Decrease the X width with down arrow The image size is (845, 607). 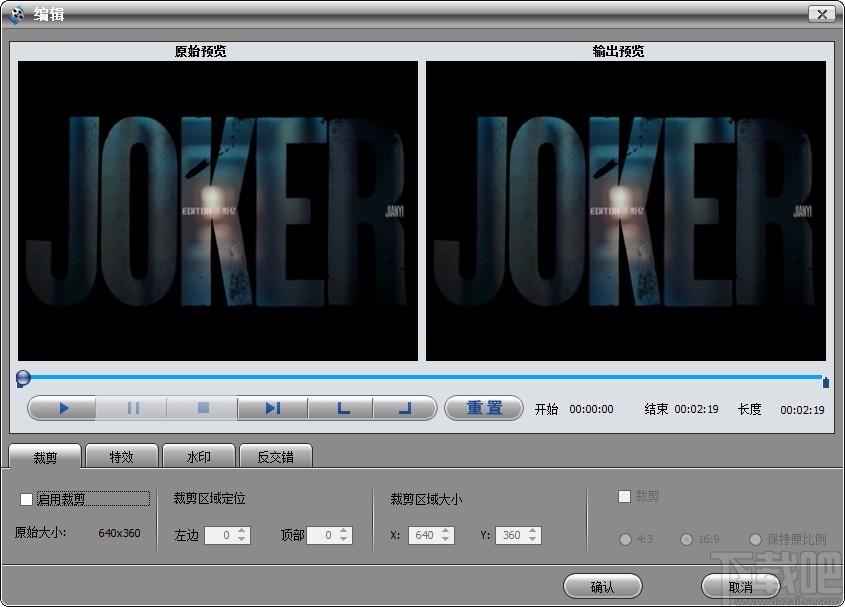point(446,539)
